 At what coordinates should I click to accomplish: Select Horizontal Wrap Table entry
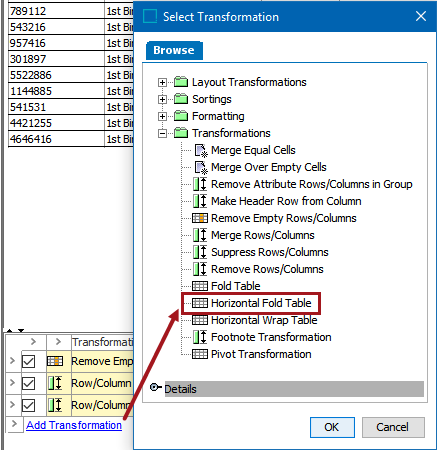pos(264,320)
